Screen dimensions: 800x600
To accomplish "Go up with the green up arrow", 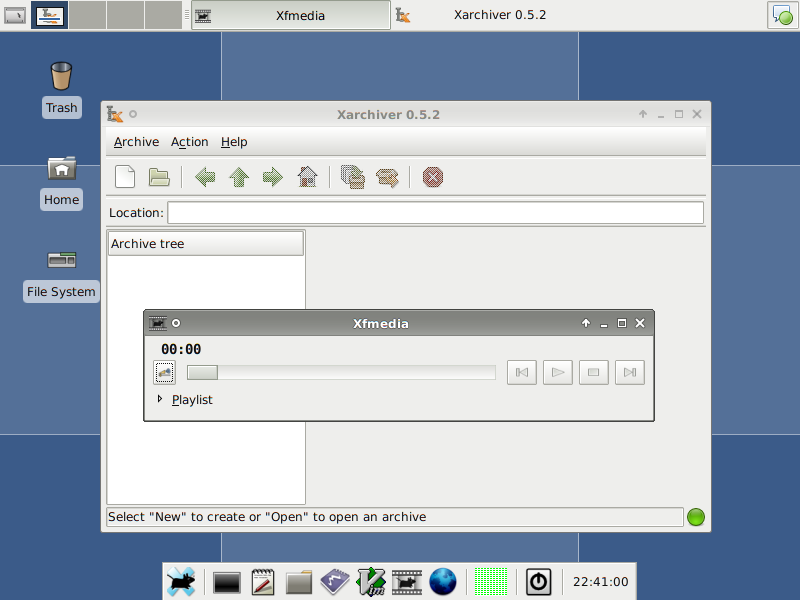I will [239, 177].
